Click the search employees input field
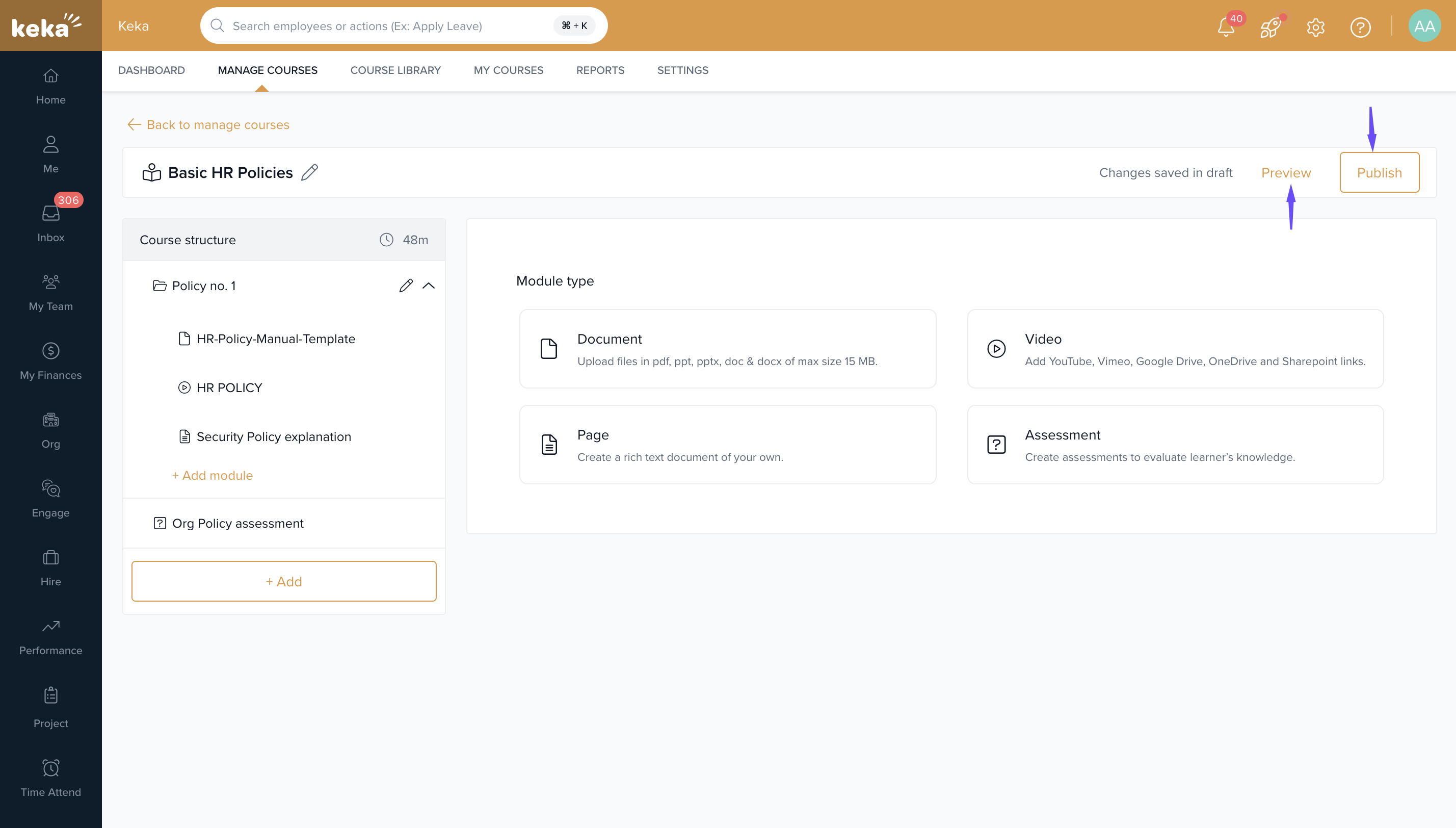The height and width of the screenshot is (828, 1456). tap(386, 26)
